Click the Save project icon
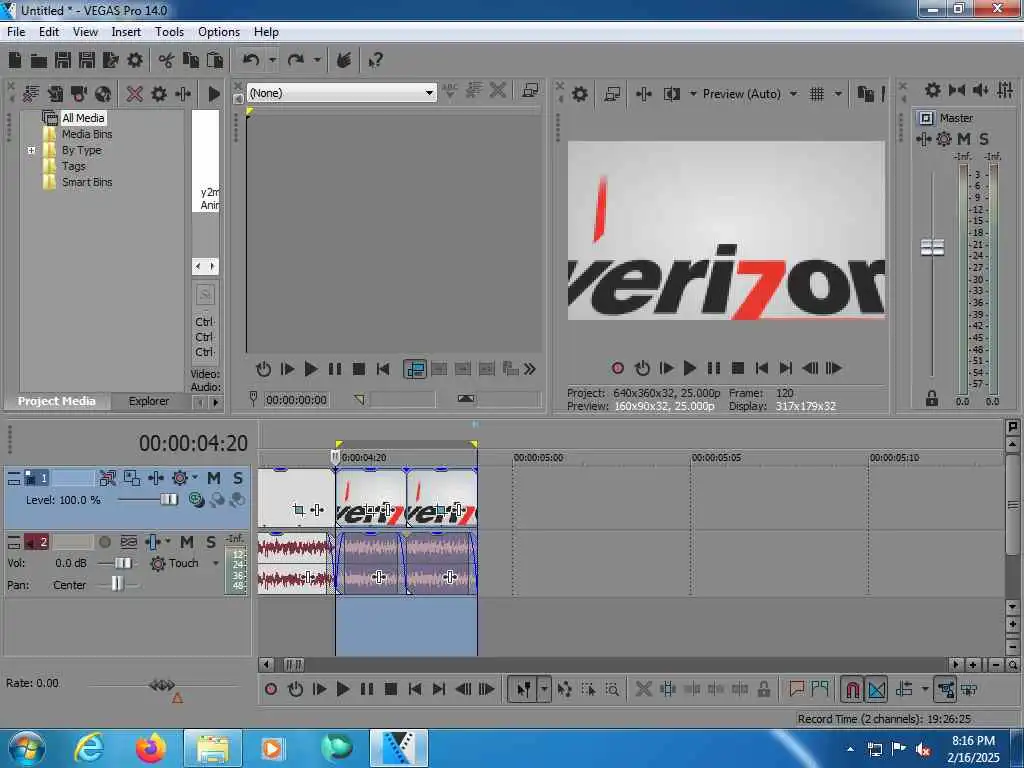The height and width of the screenshot is (768, 1024). click(x=63, y=61)
